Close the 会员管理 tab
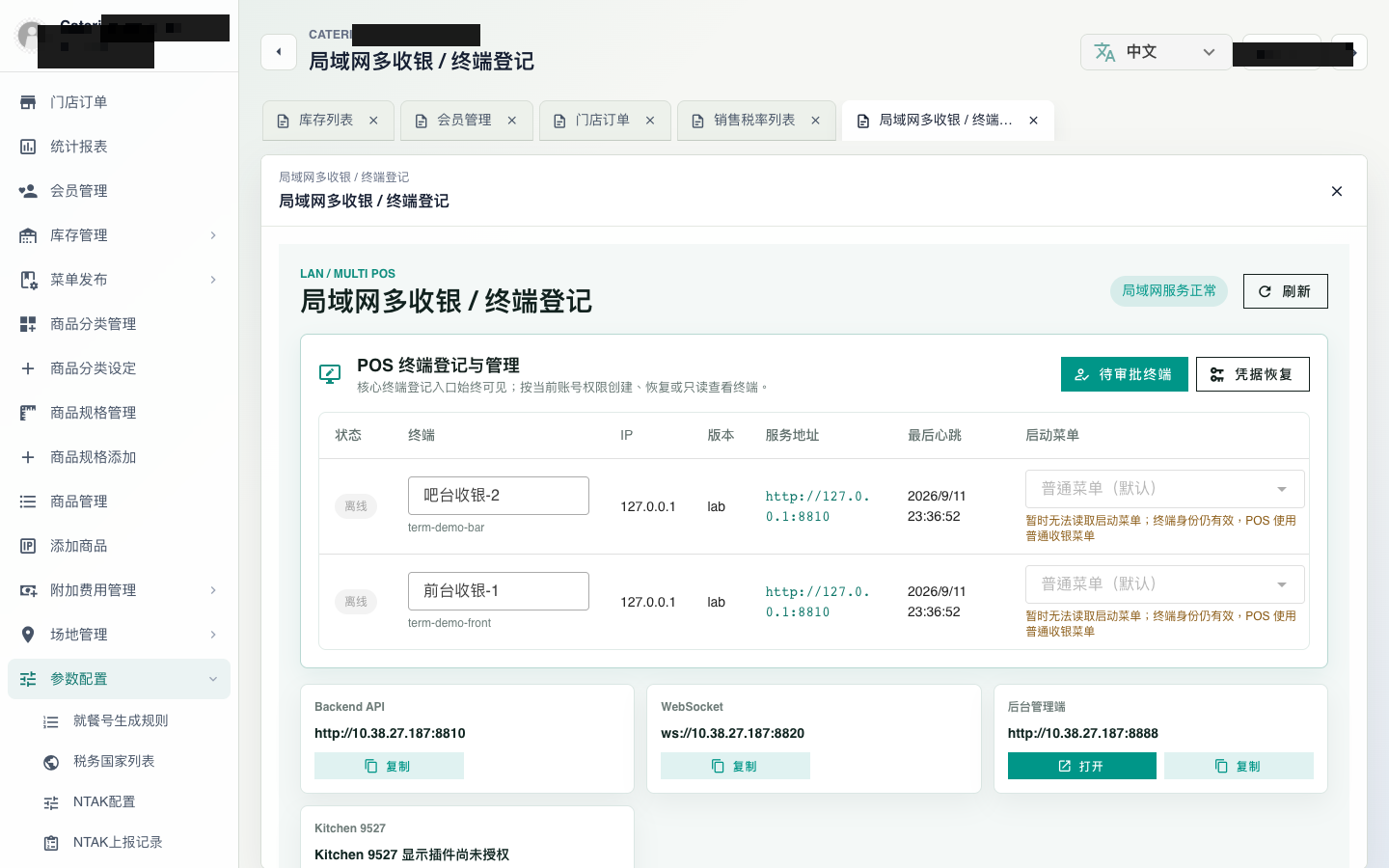 point(512,121)
